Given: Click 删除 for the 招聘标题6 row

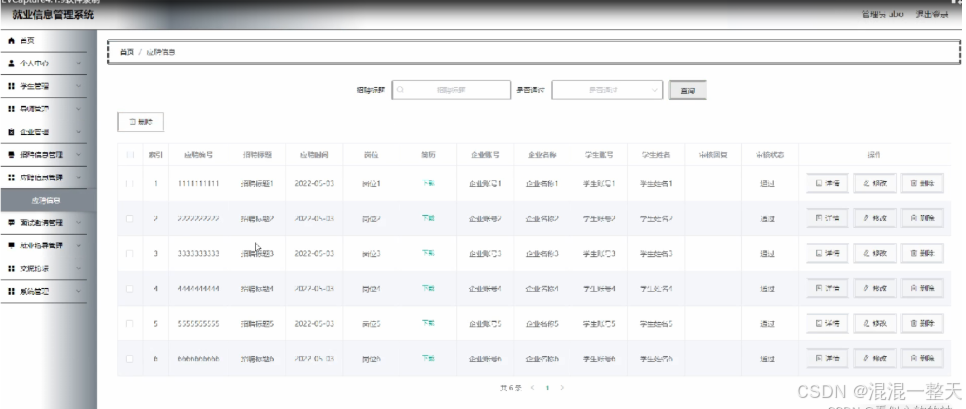Looking at the screenshot, I should pos(922,358).
